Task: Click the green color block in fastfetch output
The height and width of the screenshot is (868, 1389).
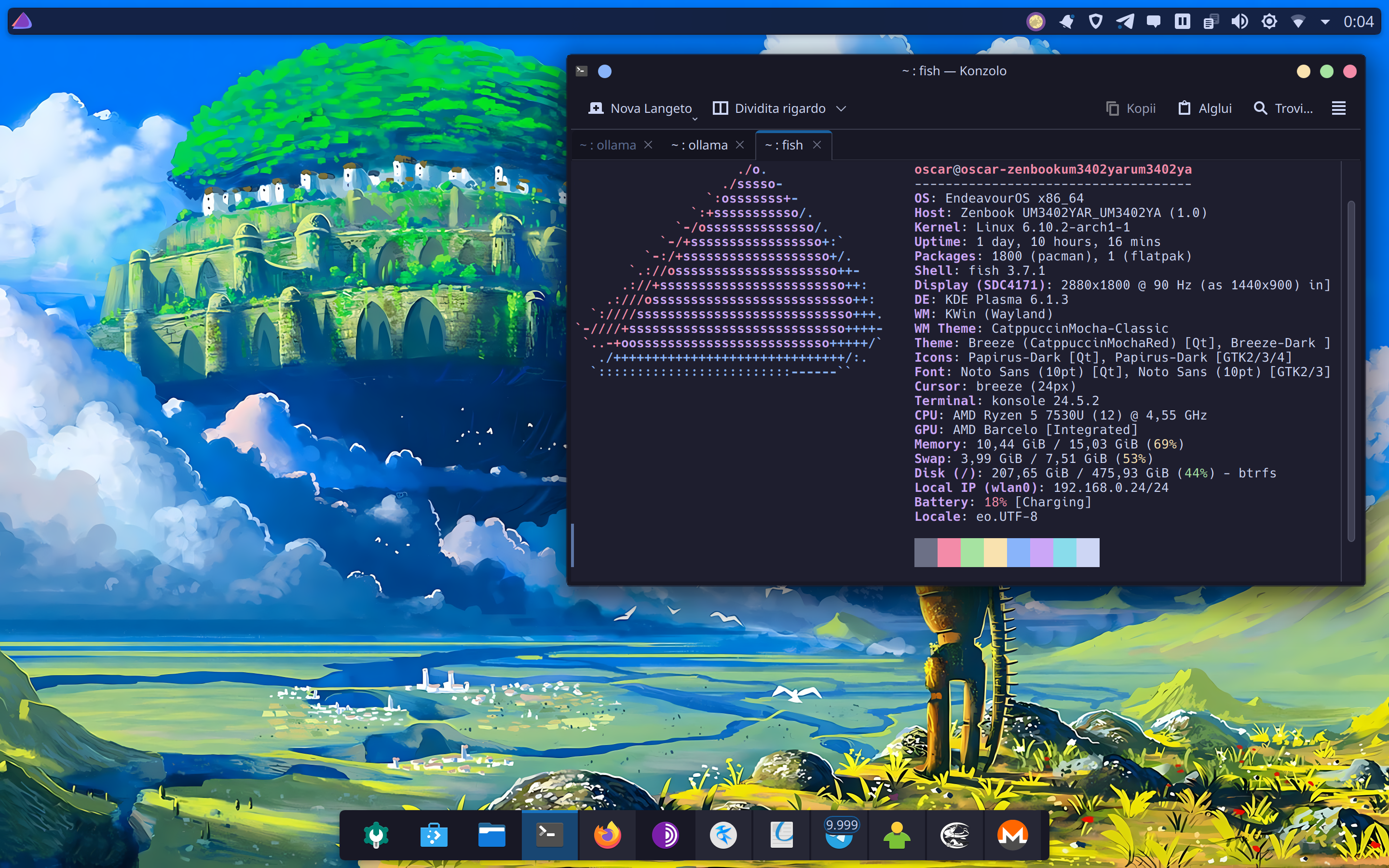Action: 972,552
